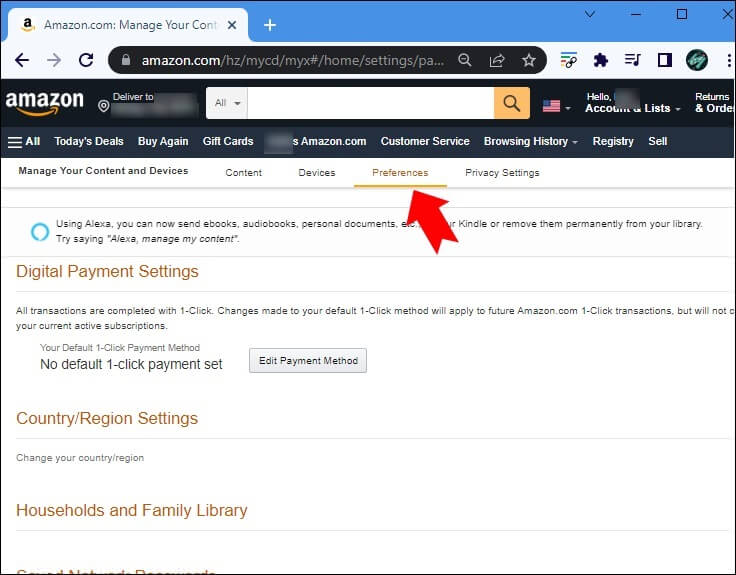Viewport: 736px width, 575px height.
Task: Open Today's Deals
Action: click(x=89, y=141)
